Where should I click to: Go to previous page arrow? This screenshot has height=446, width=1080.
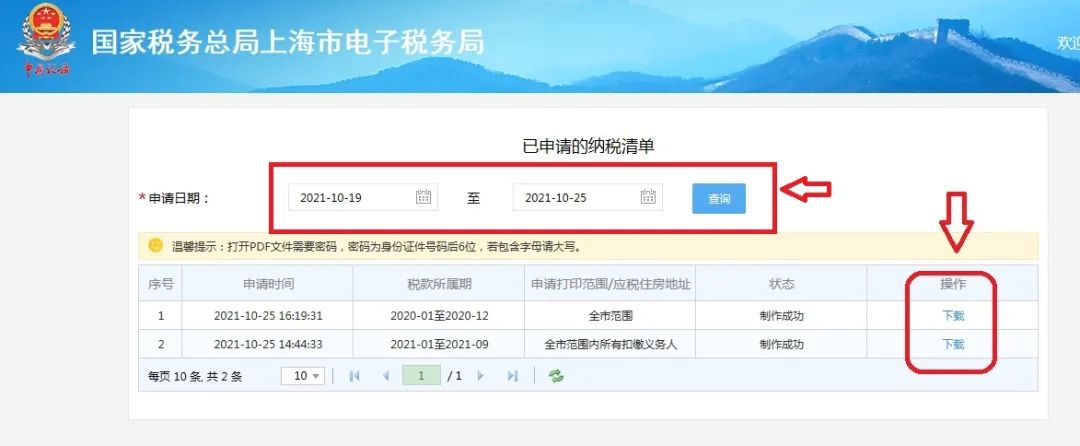coord(386,376)
